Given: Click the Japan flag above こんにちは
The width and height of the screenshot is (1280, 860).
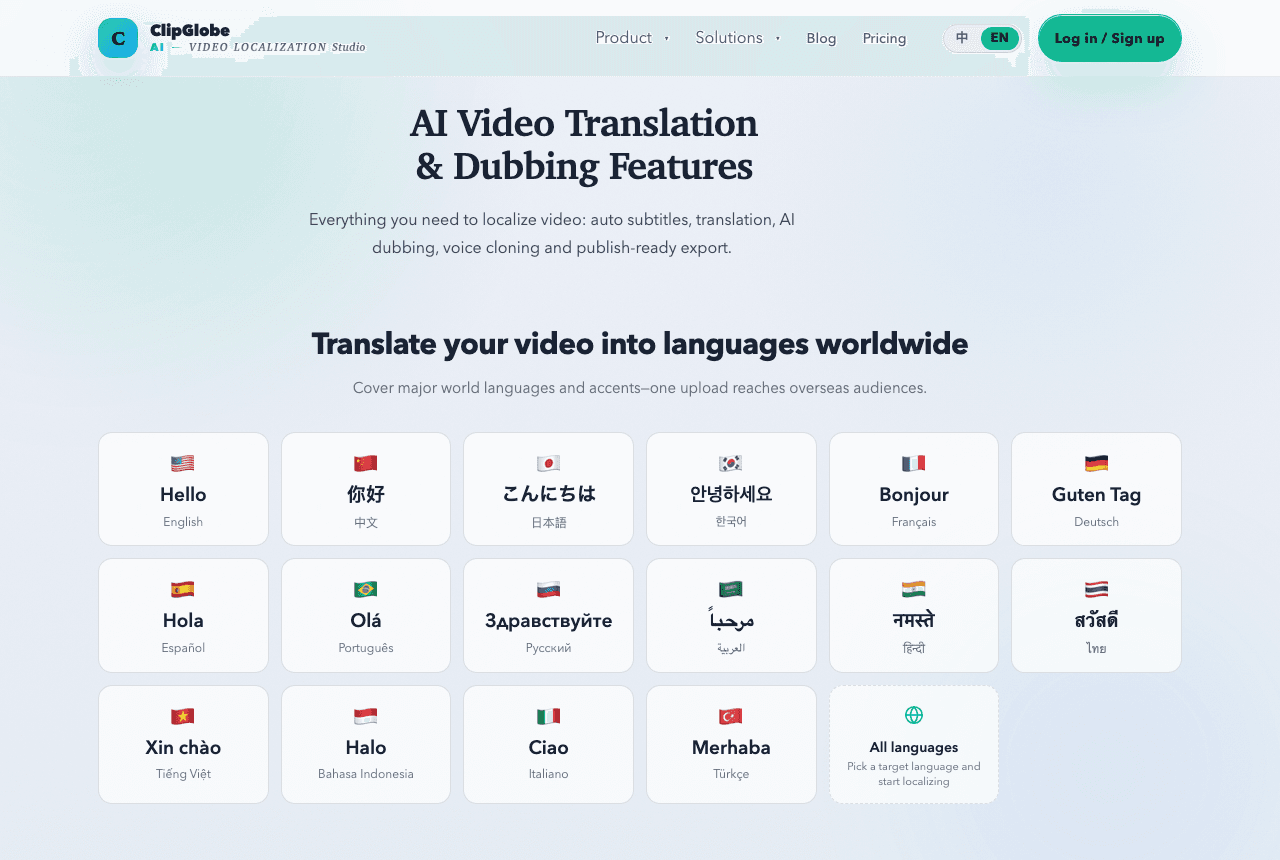Looking at the screenshot, I should pos(548,463).
